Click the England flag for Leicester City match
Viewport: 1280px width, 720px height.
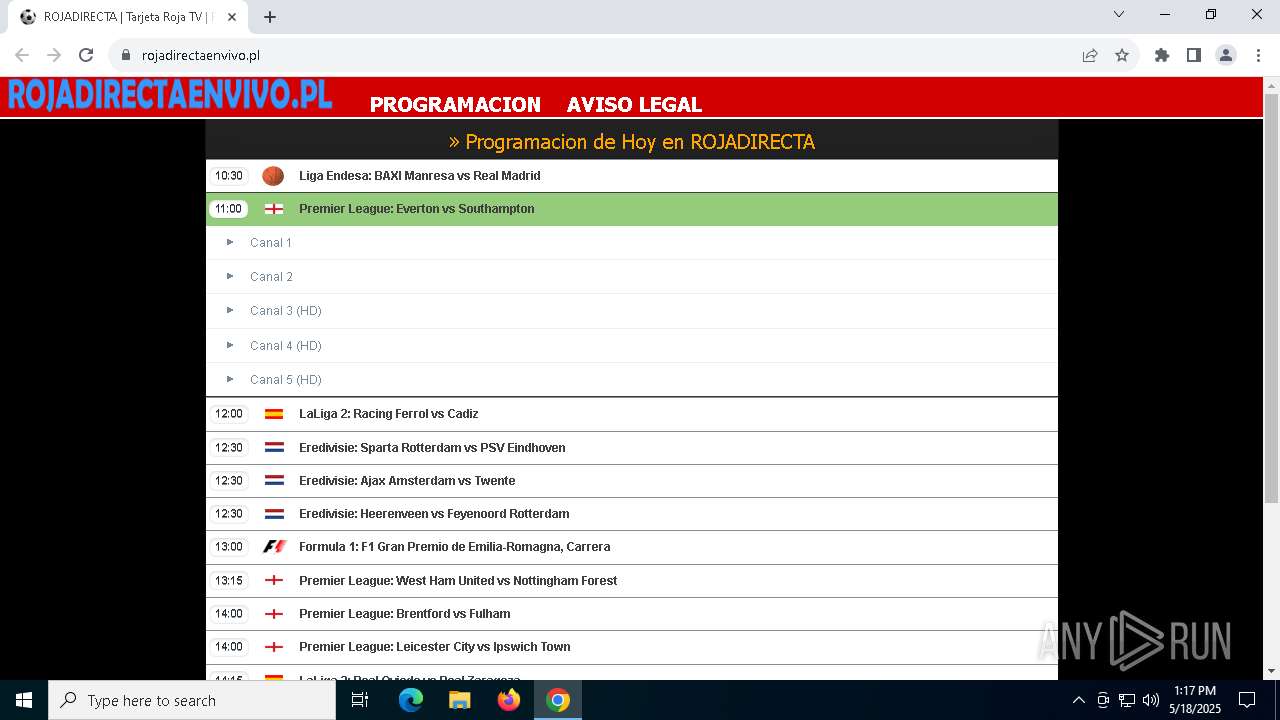tap(274, 647)
